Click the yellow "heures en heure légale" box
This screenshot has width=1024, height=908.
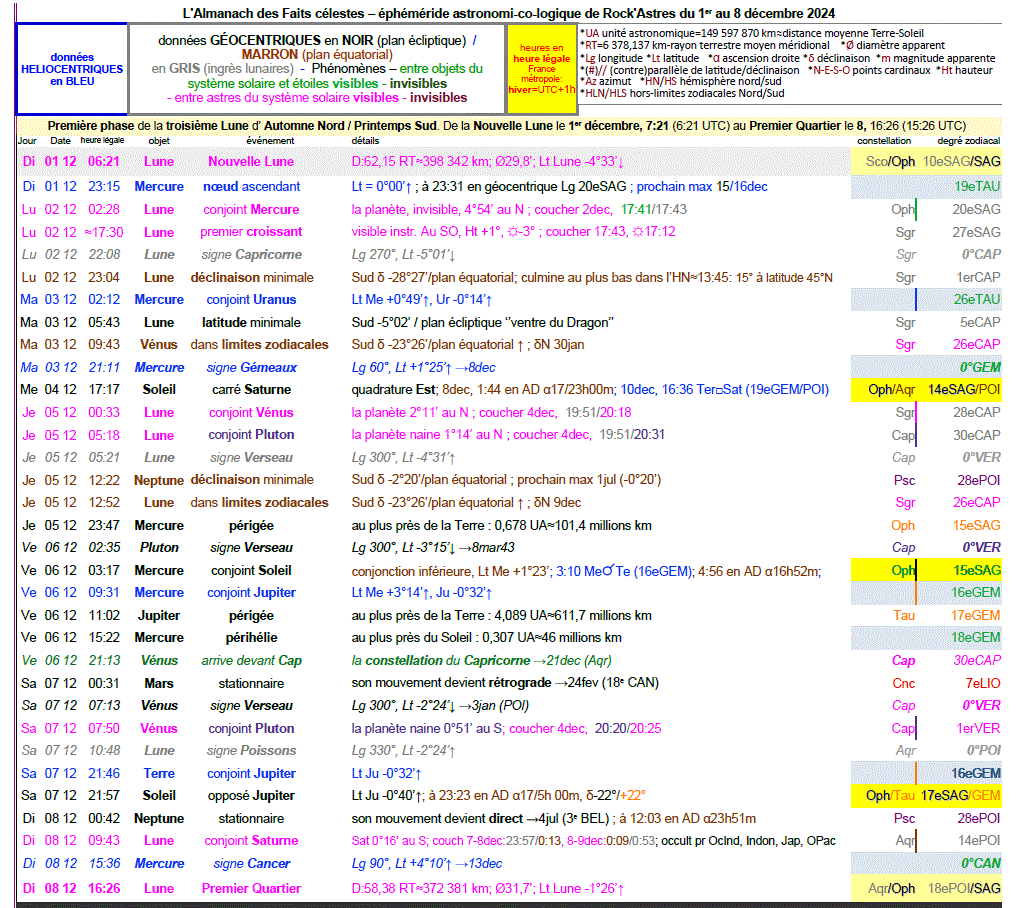tap(541, 69)
